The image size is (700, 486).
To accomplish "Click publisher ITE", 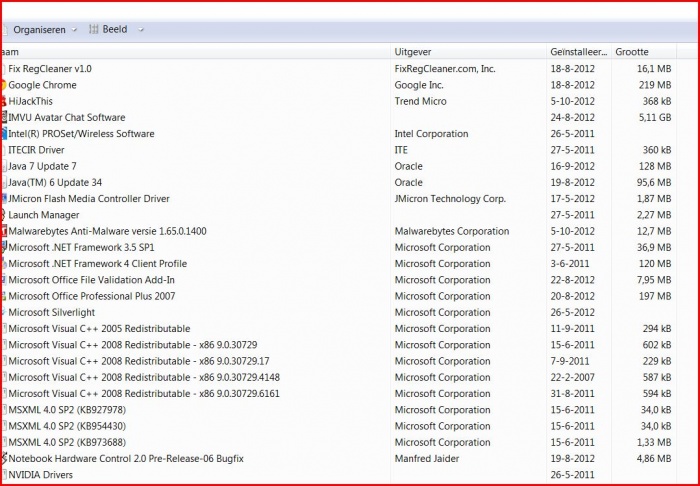I will pyautogui.click(x=401, y=150).
